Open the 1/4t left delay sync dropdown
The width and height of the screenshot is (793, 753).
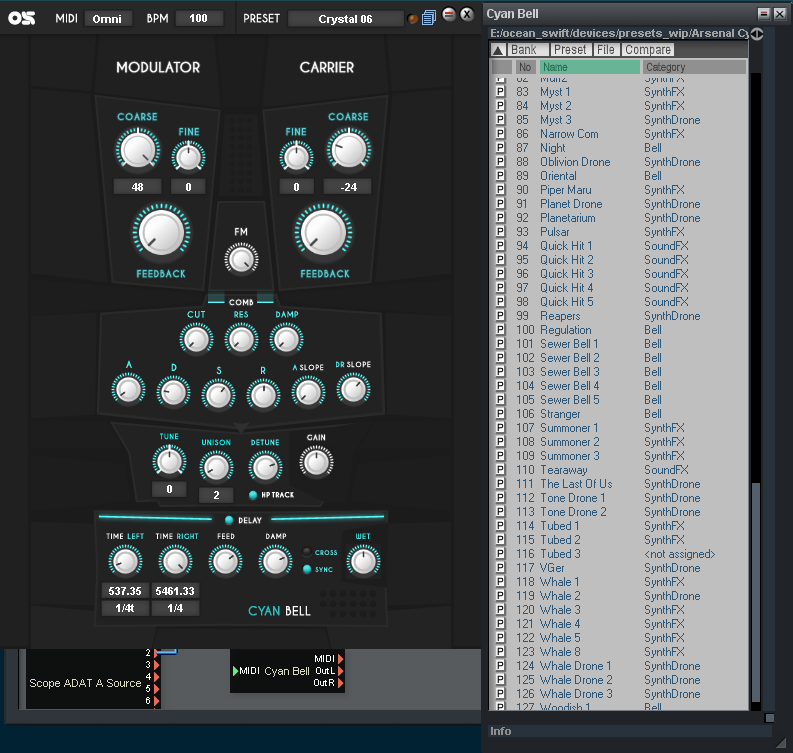(x=125, y=608)
